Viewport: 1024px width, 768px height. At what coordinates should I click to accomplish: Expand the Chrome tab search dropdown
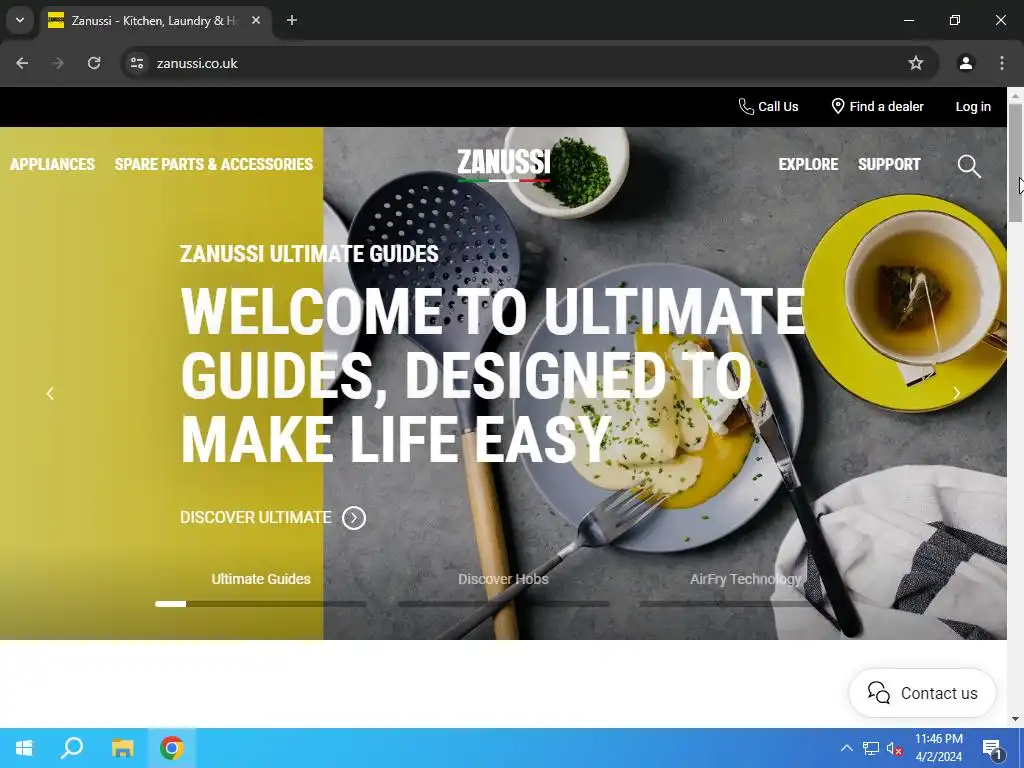[x=20, y=20]
